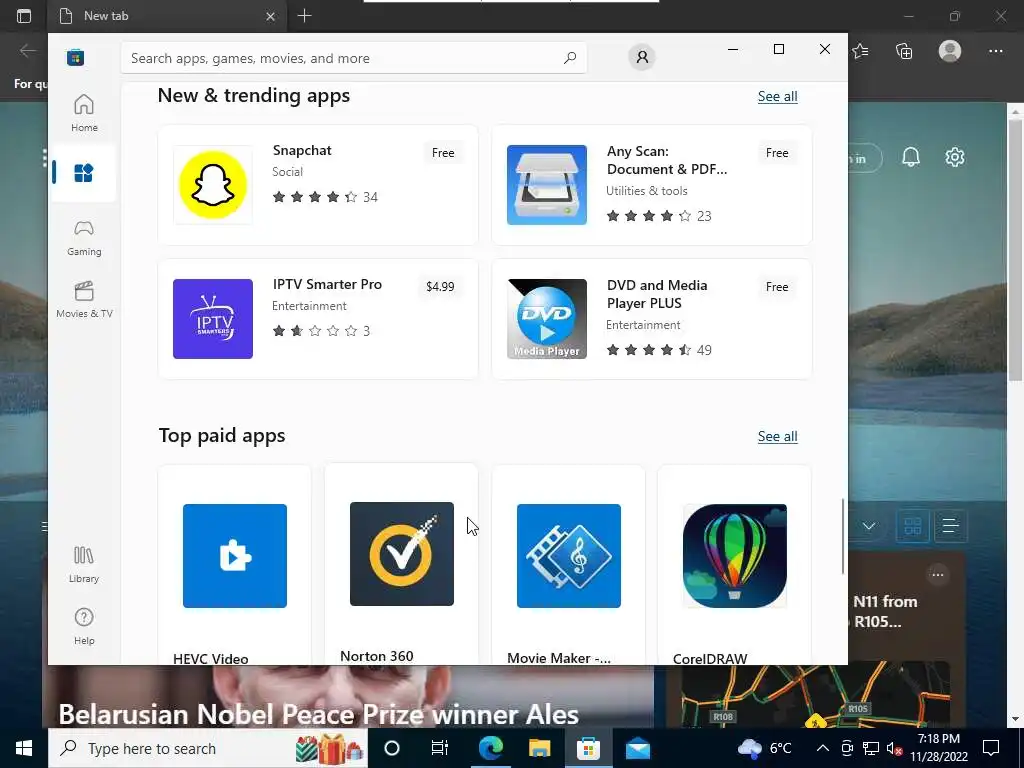The image size is (1024, 768).
Task: Open Edge tab actions menu icon
Action: click(x=24, y=16)
